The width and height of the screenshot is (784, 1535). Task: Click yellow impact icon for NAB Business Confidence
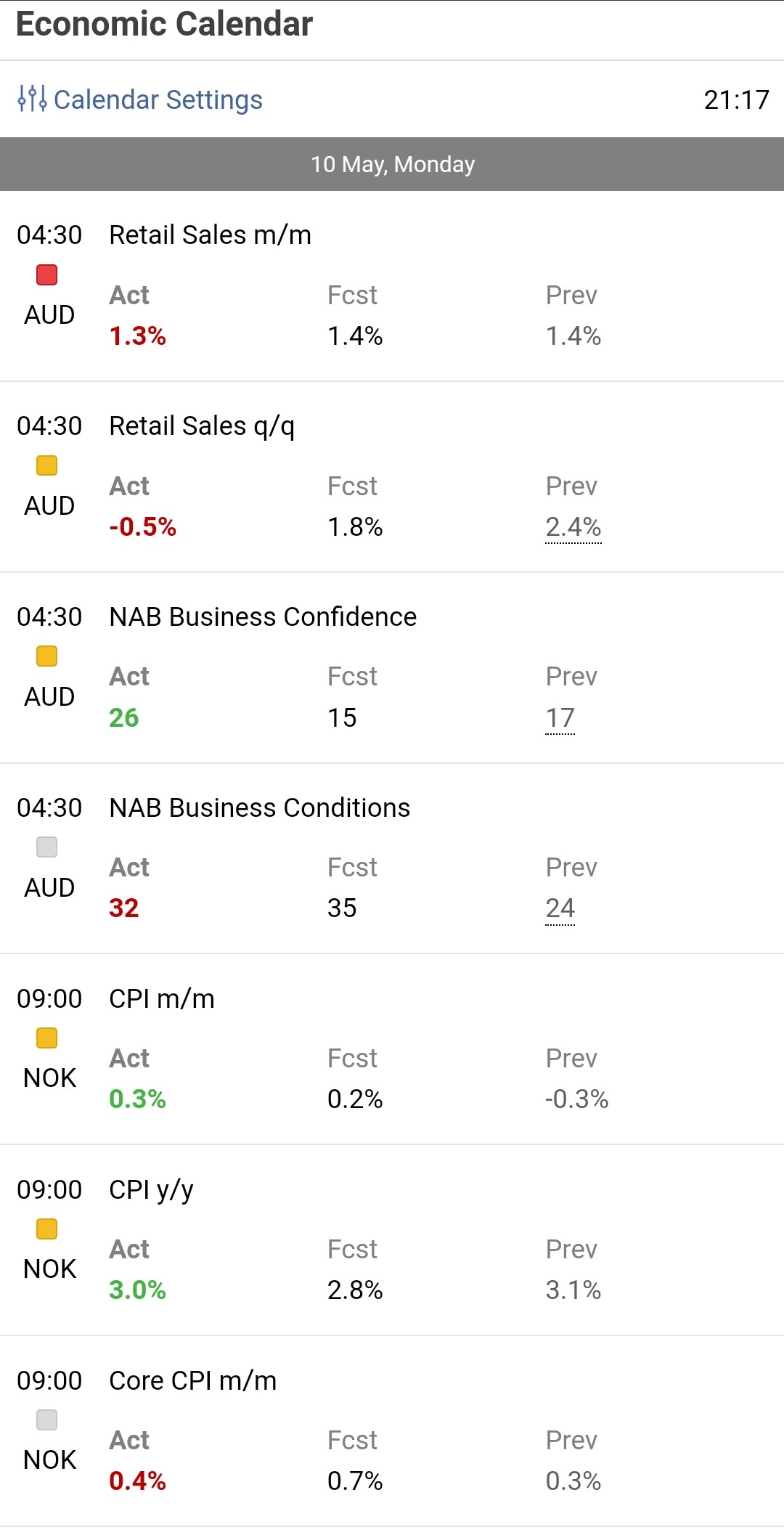[47, 656]
